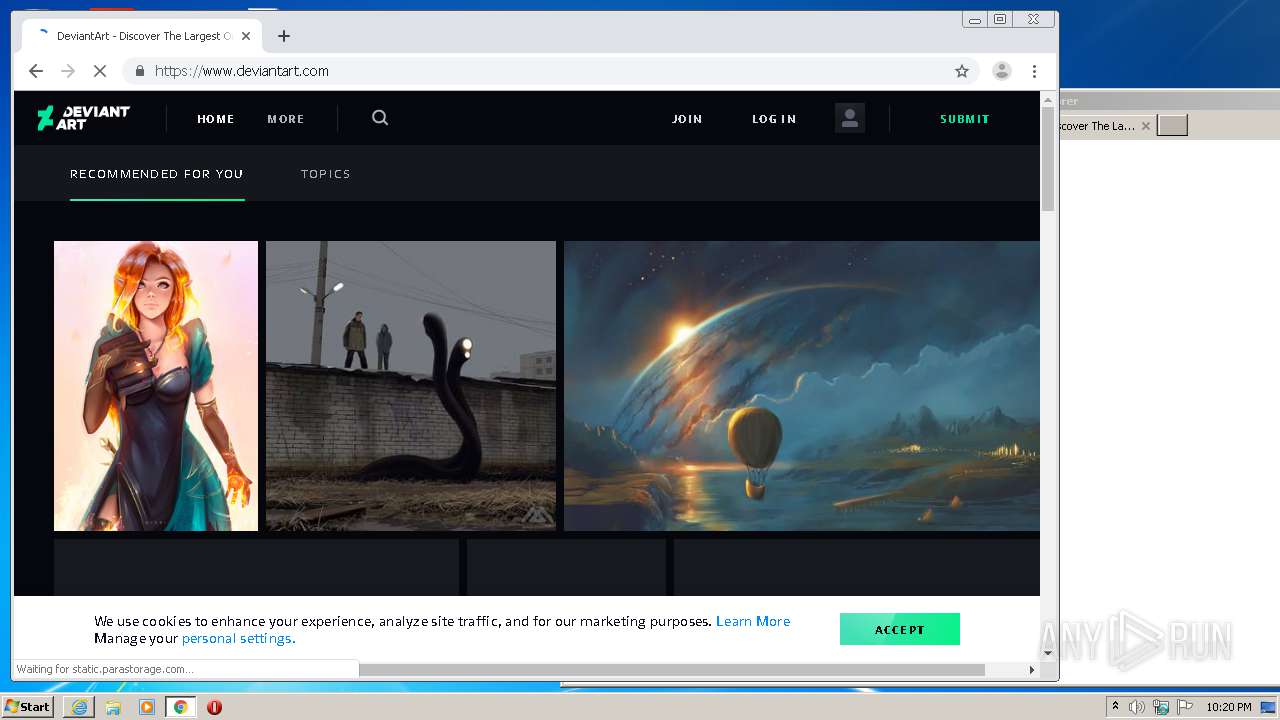1280x720 pixels.
Task: Select the Chrome taskbar icon
Action: pyautogui.click(x=181, y=707)
